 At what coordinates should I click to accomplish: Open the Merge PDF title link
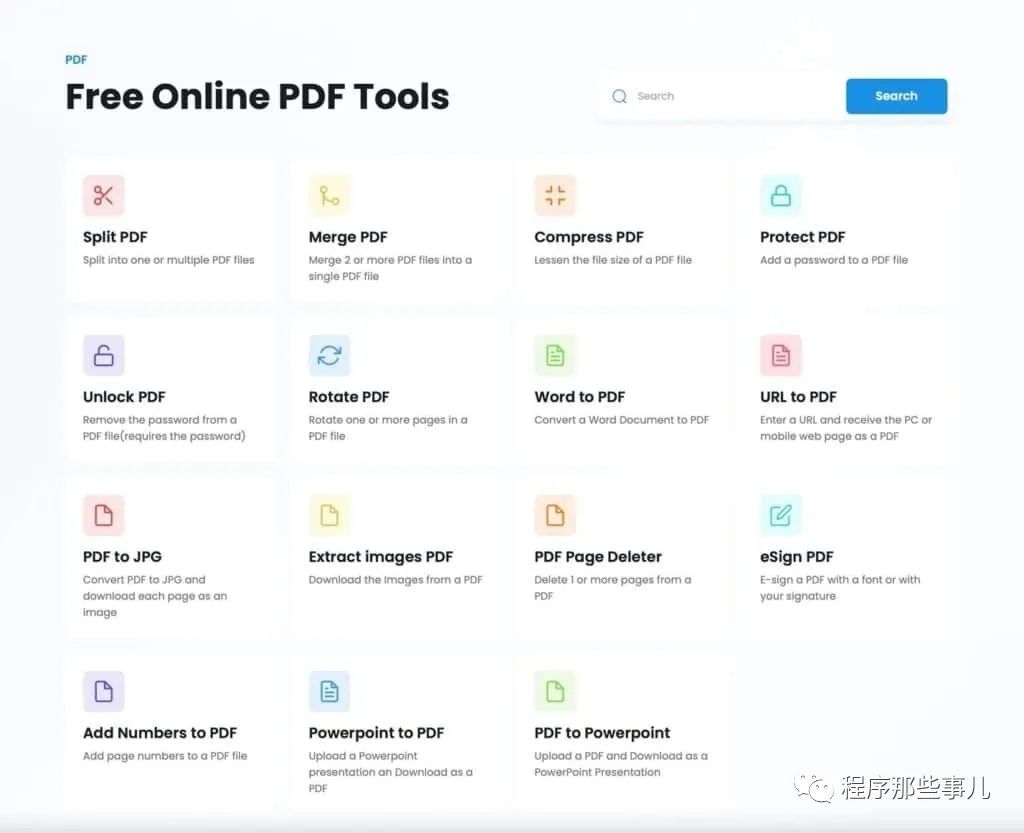pyautogui.click(x=348, y=237)
